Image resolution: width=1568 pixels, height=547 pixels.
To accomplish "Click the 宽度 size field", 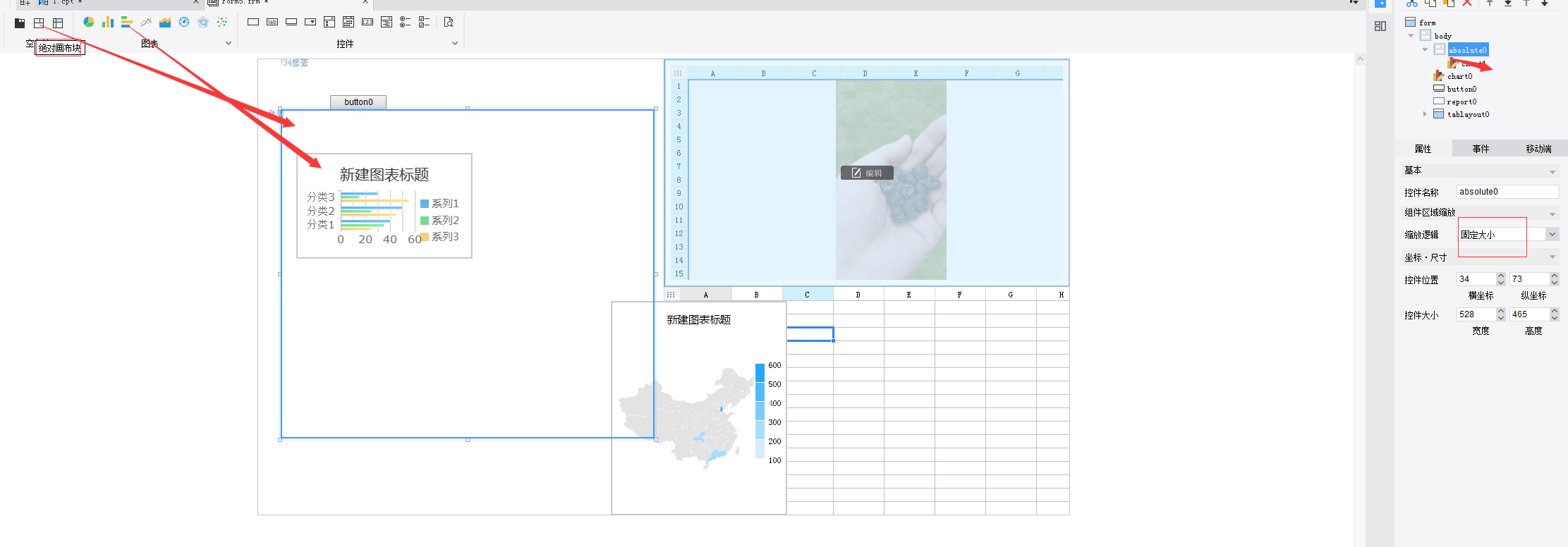I will tap(1476, 314).
